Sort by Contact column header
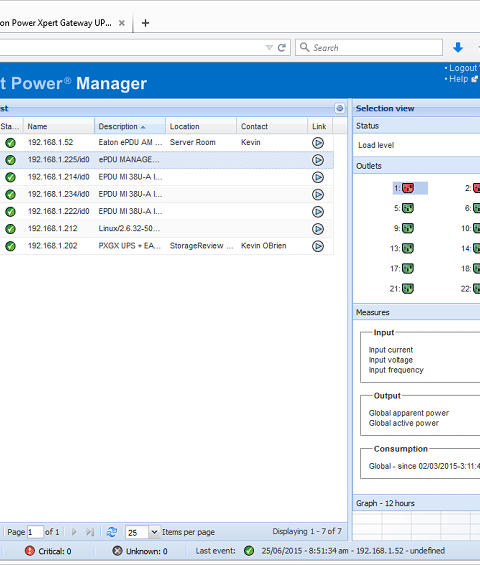The image size is (480, 565). 272,126
